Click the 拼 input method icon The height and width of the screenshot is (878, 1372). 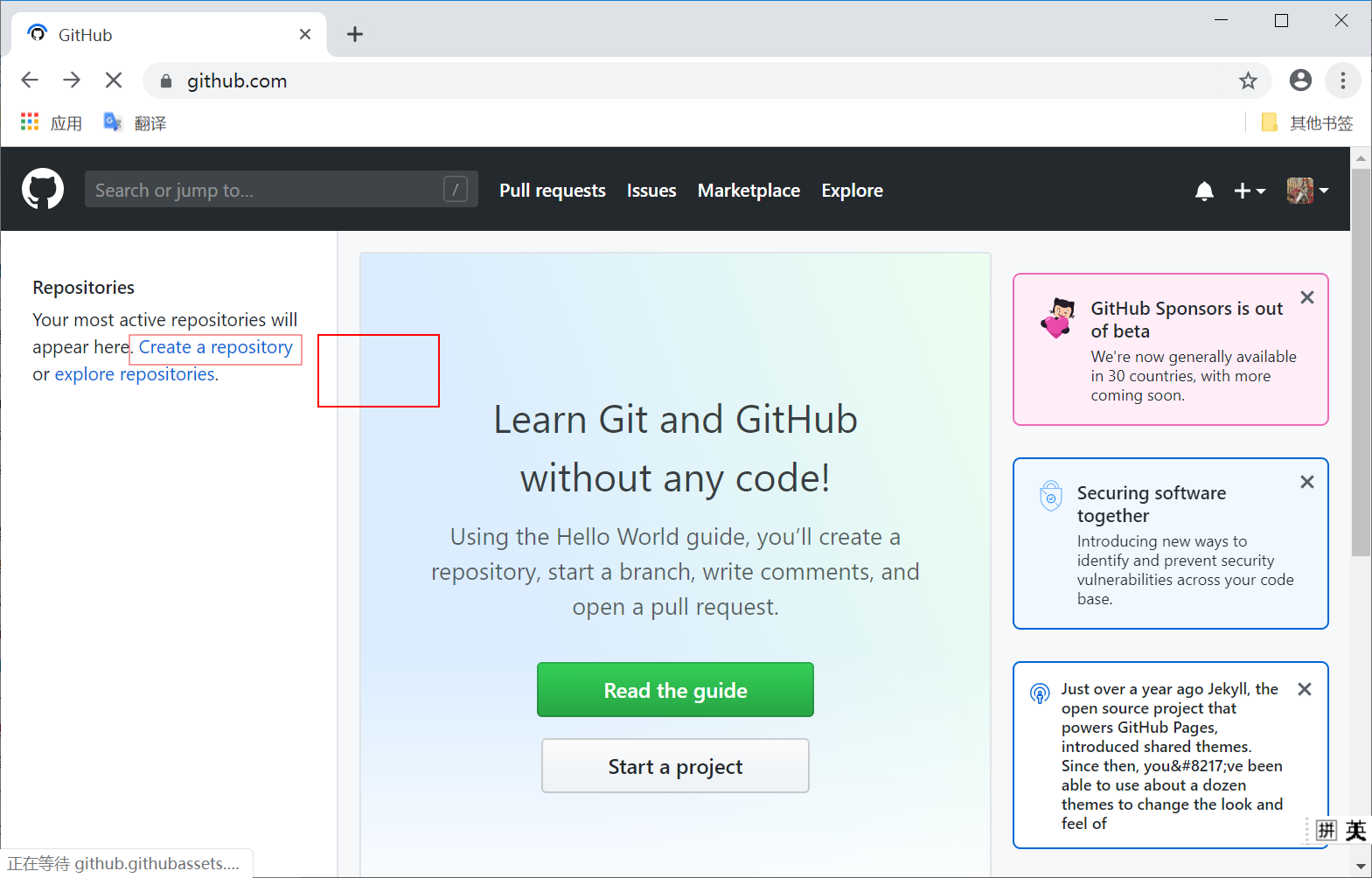(x=1327, y=830)
